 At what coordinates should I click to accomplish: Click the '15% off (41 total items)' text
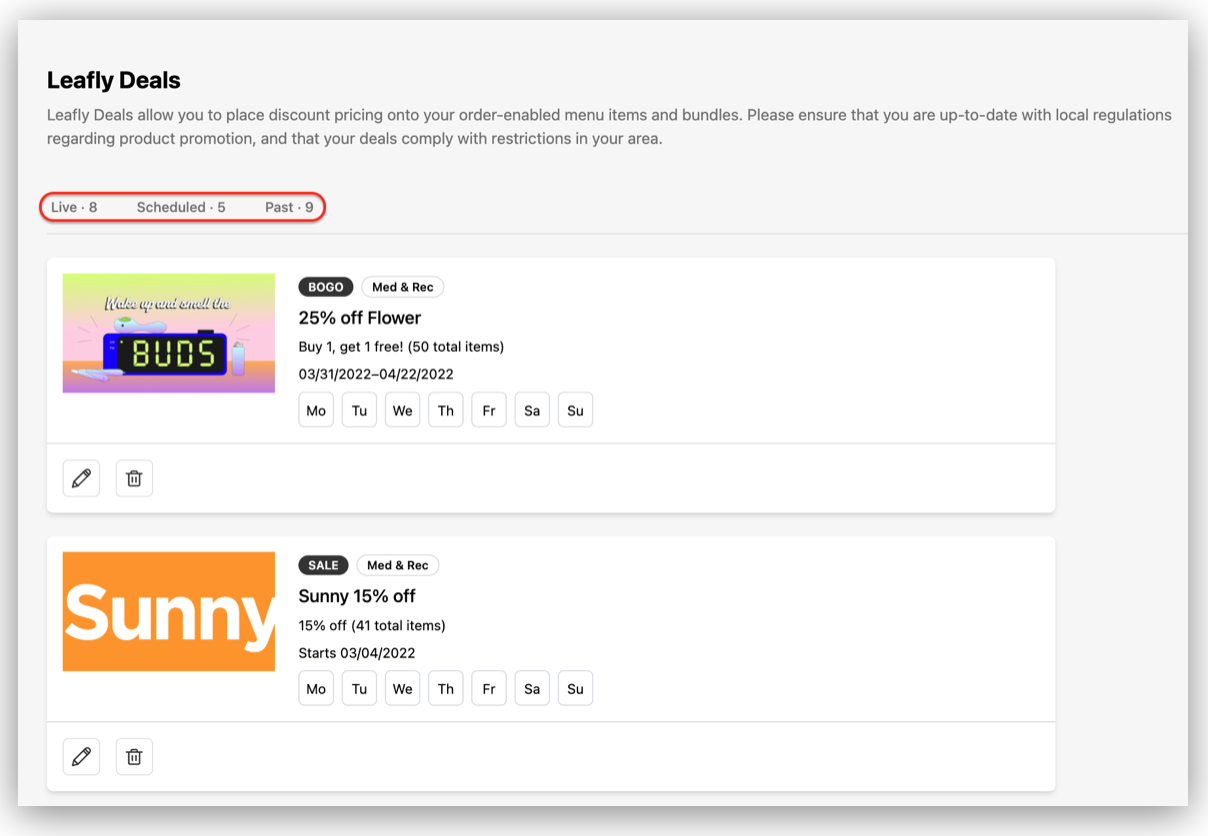(372, 625)
